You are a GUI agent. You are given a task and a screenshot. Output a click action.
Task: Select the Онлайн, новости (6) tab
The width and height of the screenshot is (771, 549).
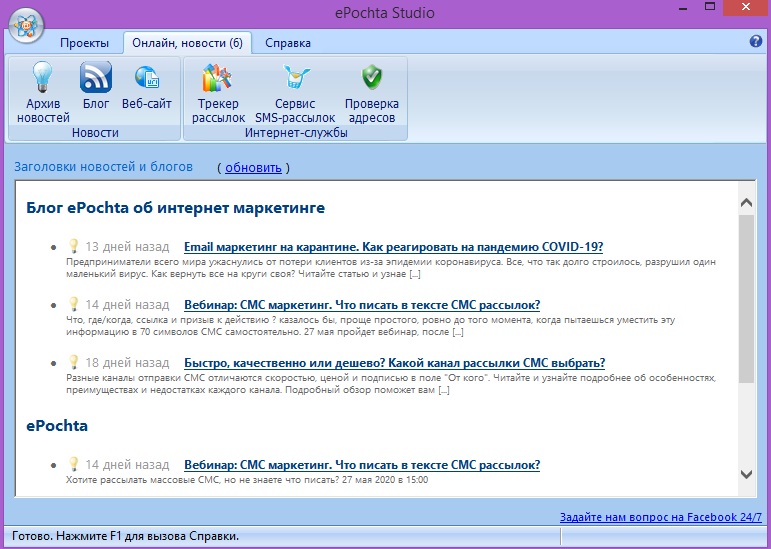187,43
